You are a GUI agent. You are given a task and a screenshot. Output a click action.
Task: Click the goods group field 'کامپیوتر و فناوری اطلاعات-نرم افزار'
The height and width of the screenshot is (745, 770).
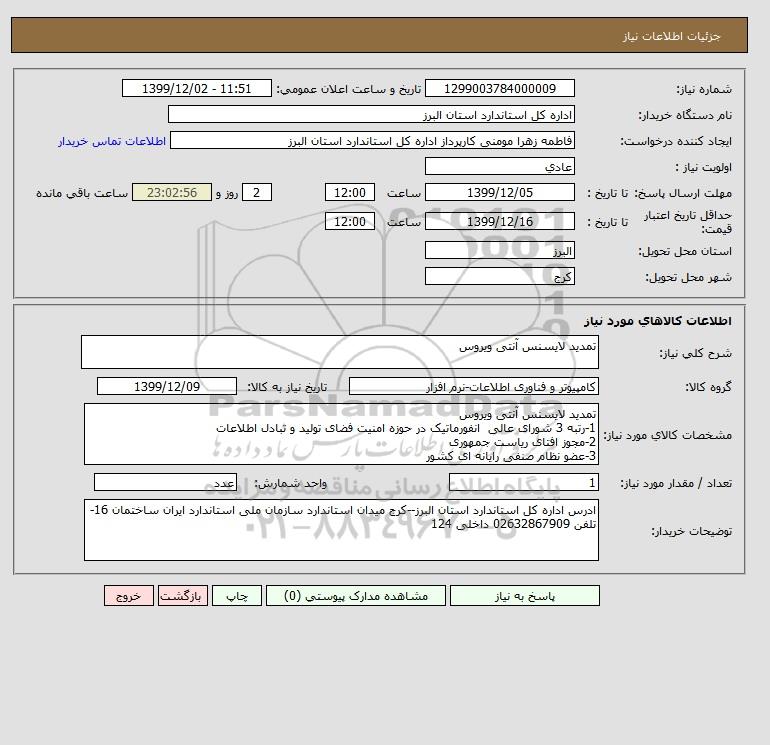point(473,386)
